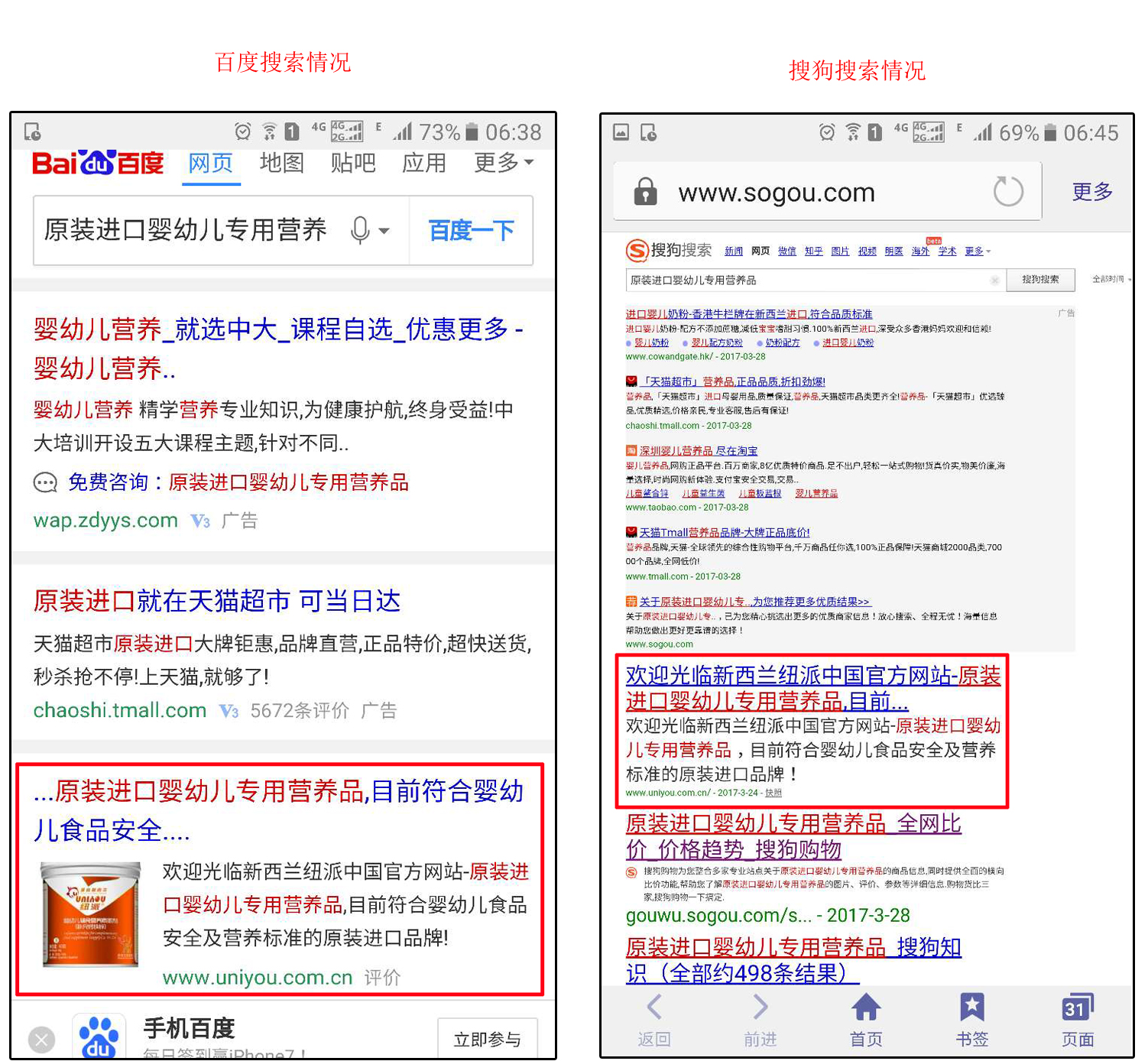Open Sogou 新闻 category
Image resolution: width=1148 pixels, height=1061 pixels.
[x=734, y=251]
